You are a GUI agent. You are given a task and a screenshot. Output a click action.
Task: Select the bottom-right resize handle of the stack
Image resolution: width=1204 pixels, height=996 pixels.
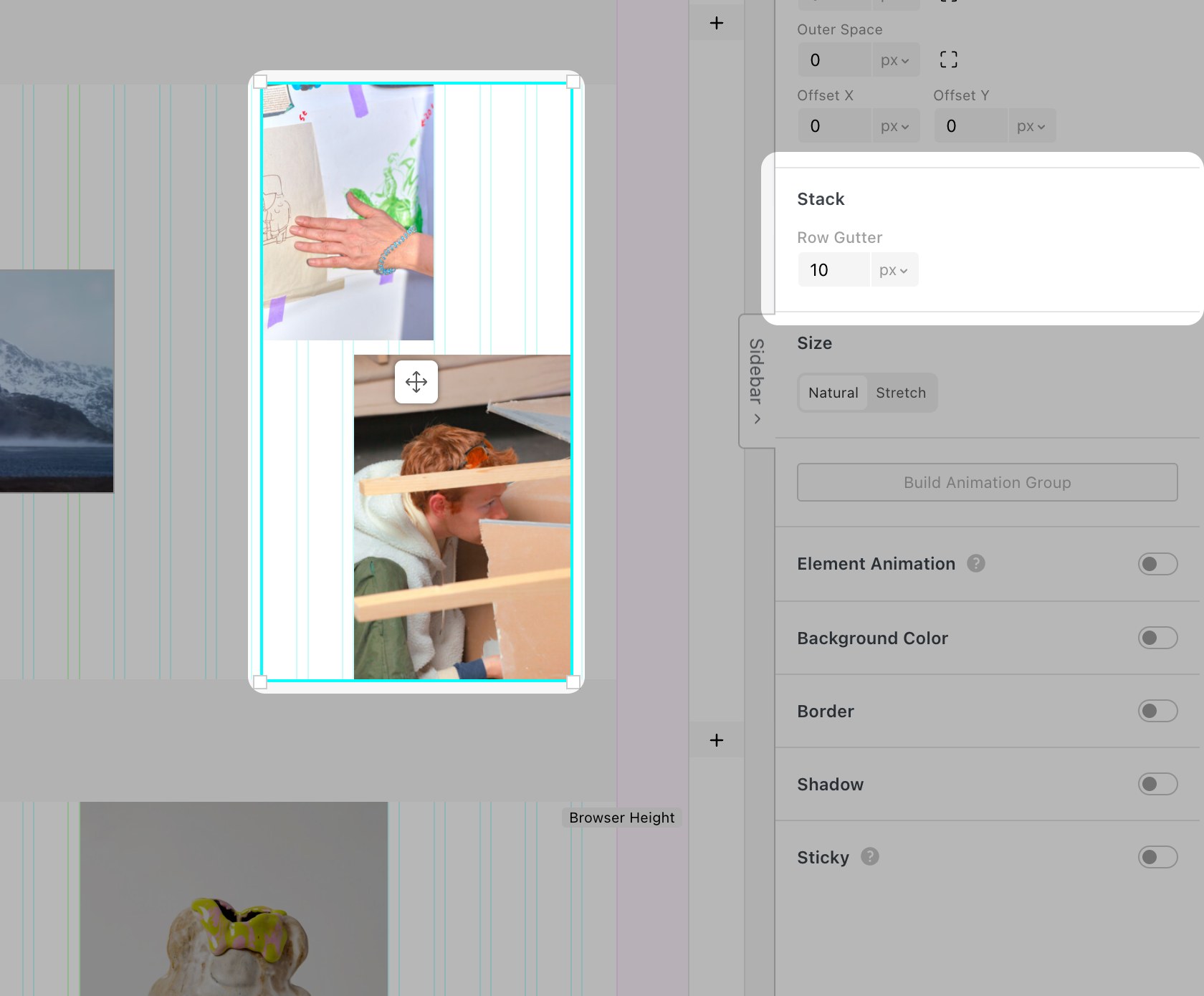[573, 681]
